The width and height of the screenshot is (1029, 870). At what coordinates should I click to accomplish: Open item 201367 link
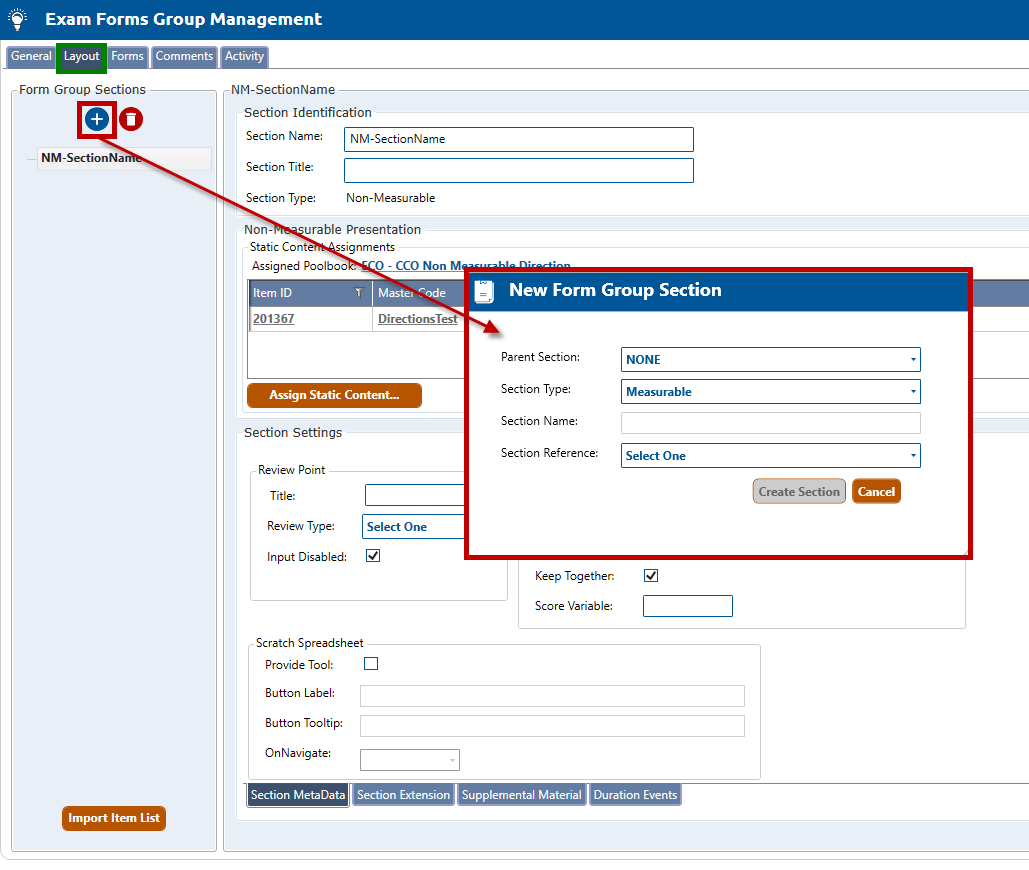[273, 319]
